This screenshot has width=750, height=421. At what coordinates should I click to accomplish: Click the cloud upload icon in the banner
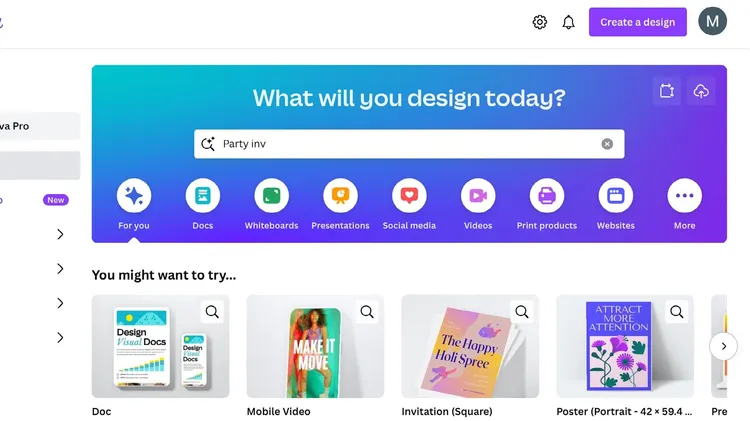(x=701, y=90)
